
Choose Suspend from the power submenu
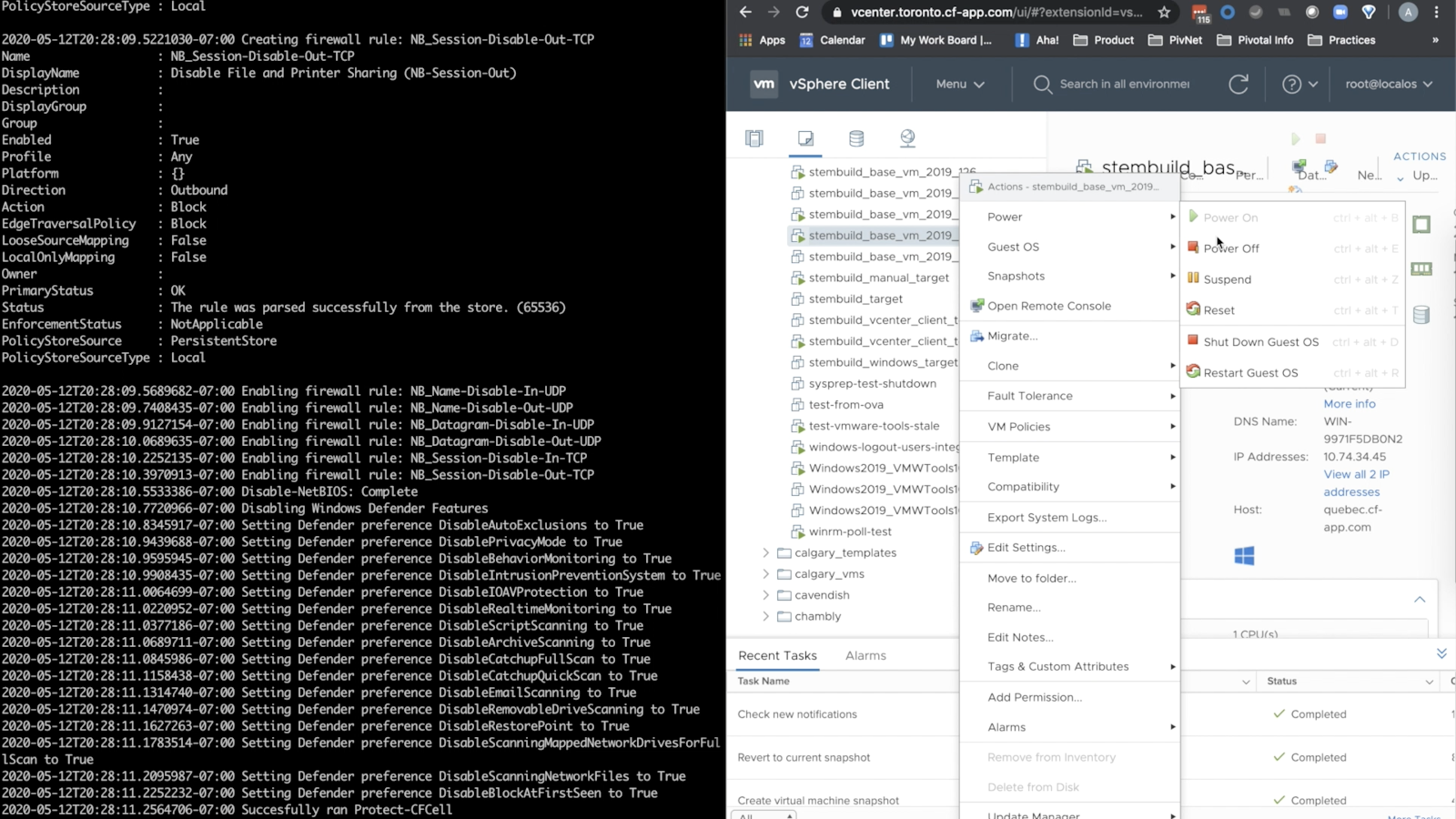[1293, 279]
